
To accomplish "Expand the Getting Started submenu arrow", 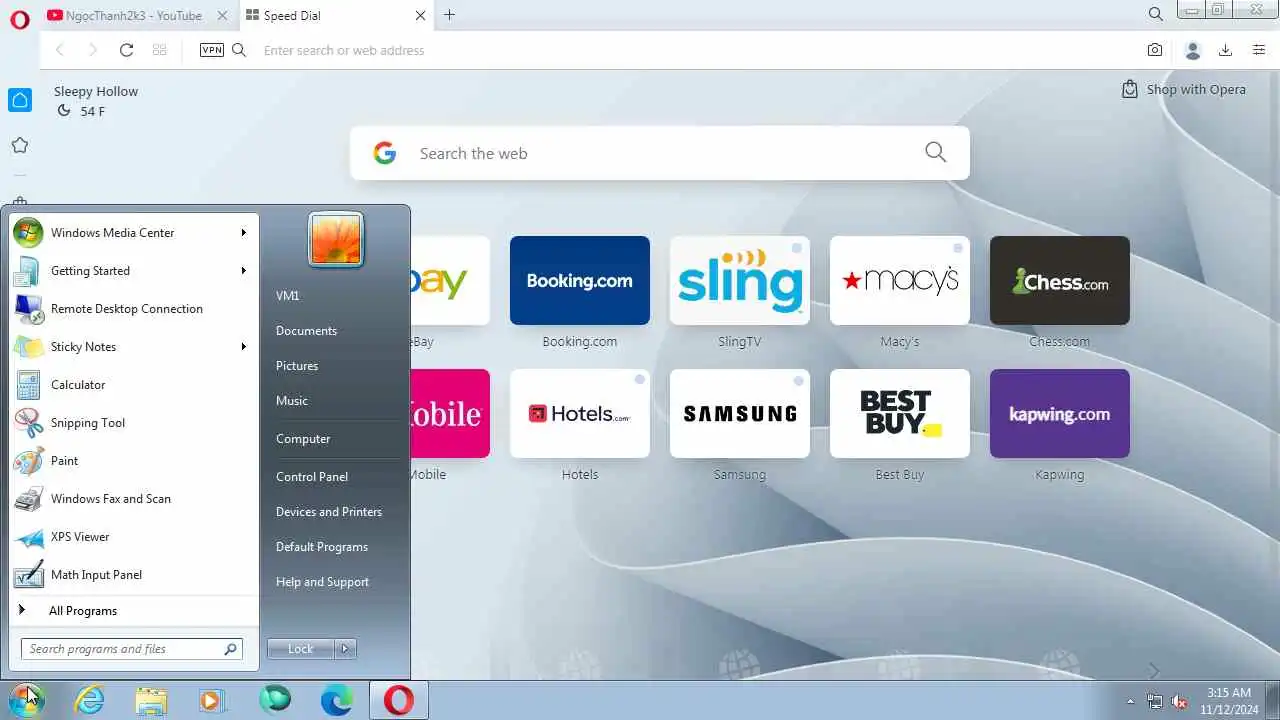I will point(243,270).
